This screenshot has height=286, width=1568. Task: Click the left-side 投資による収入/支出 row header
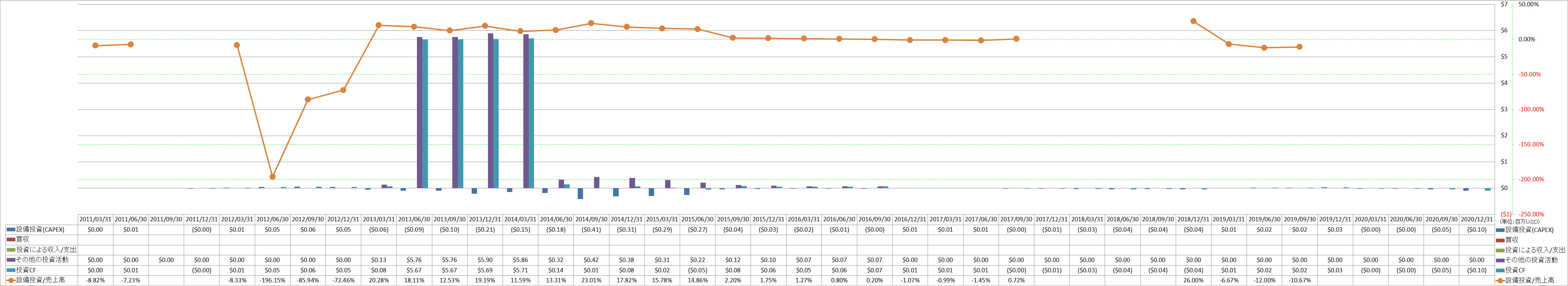(x=41, y=250)
